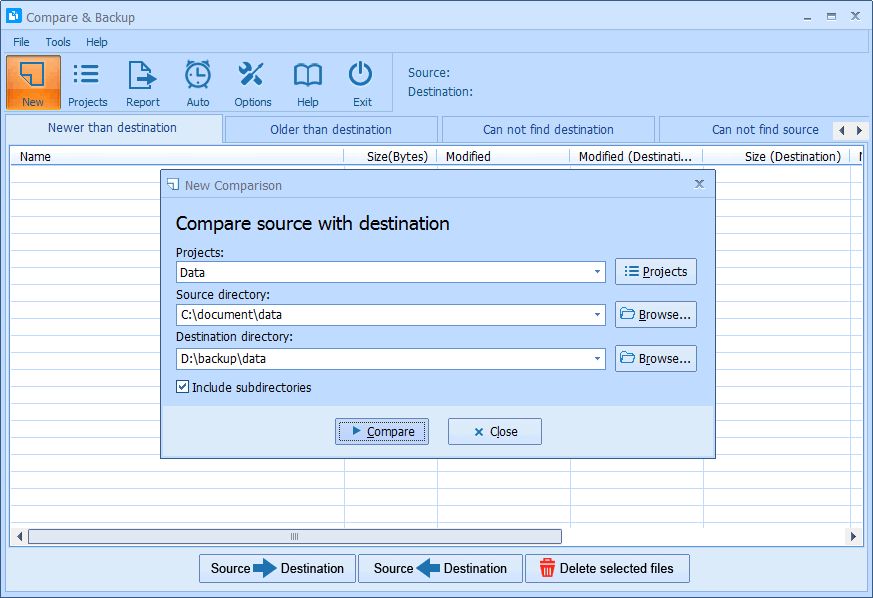Screen dimensions: 873x598
Task: Open the Tools menu
Action: (58, 42)
